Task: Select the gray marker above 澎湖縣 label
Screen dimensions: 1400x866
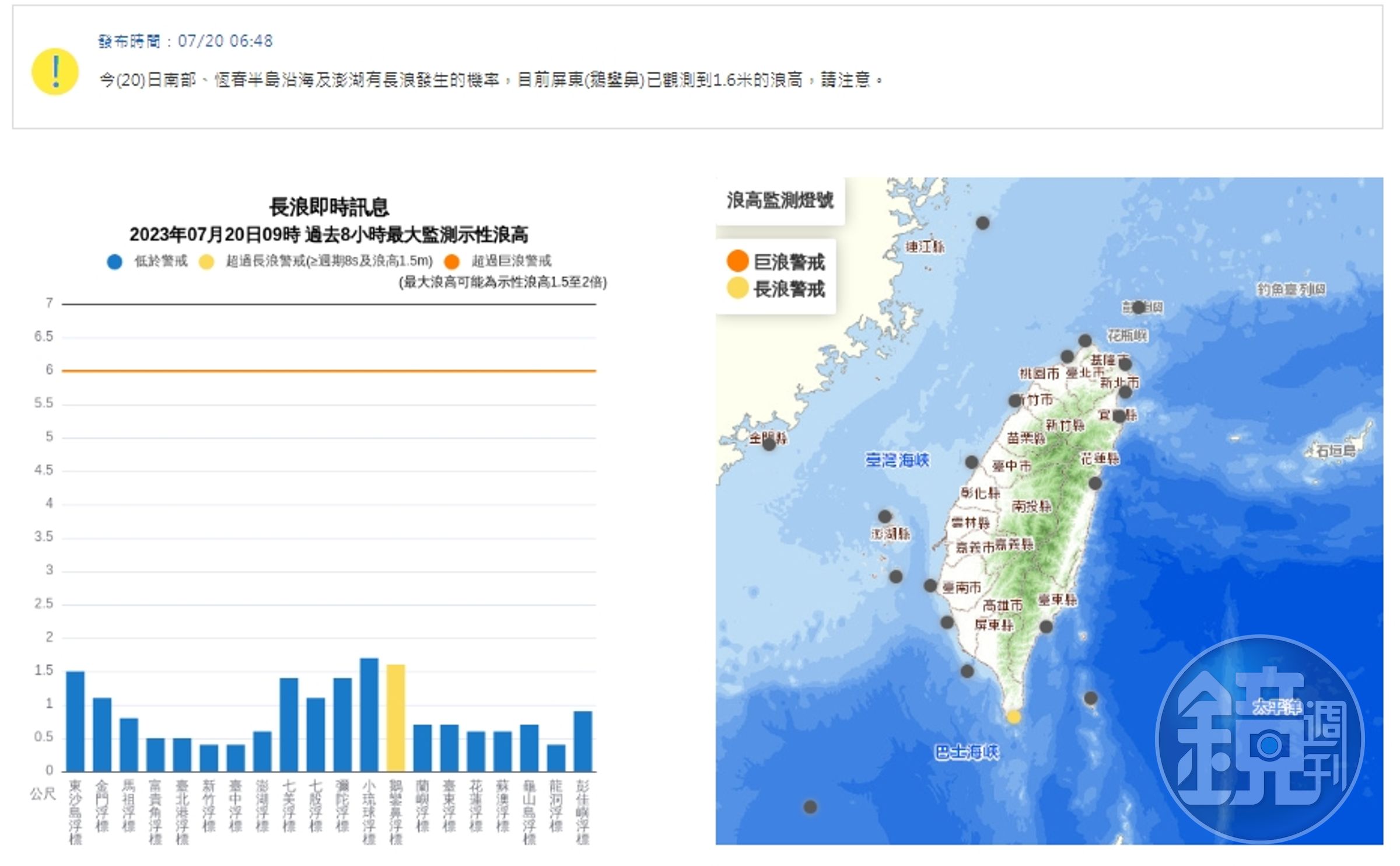Action: (x=885, y=516)
